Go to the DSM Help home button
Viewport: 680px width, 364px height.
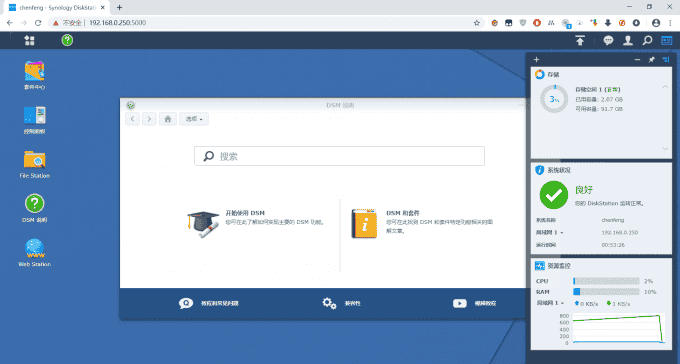tap(168, 119)
